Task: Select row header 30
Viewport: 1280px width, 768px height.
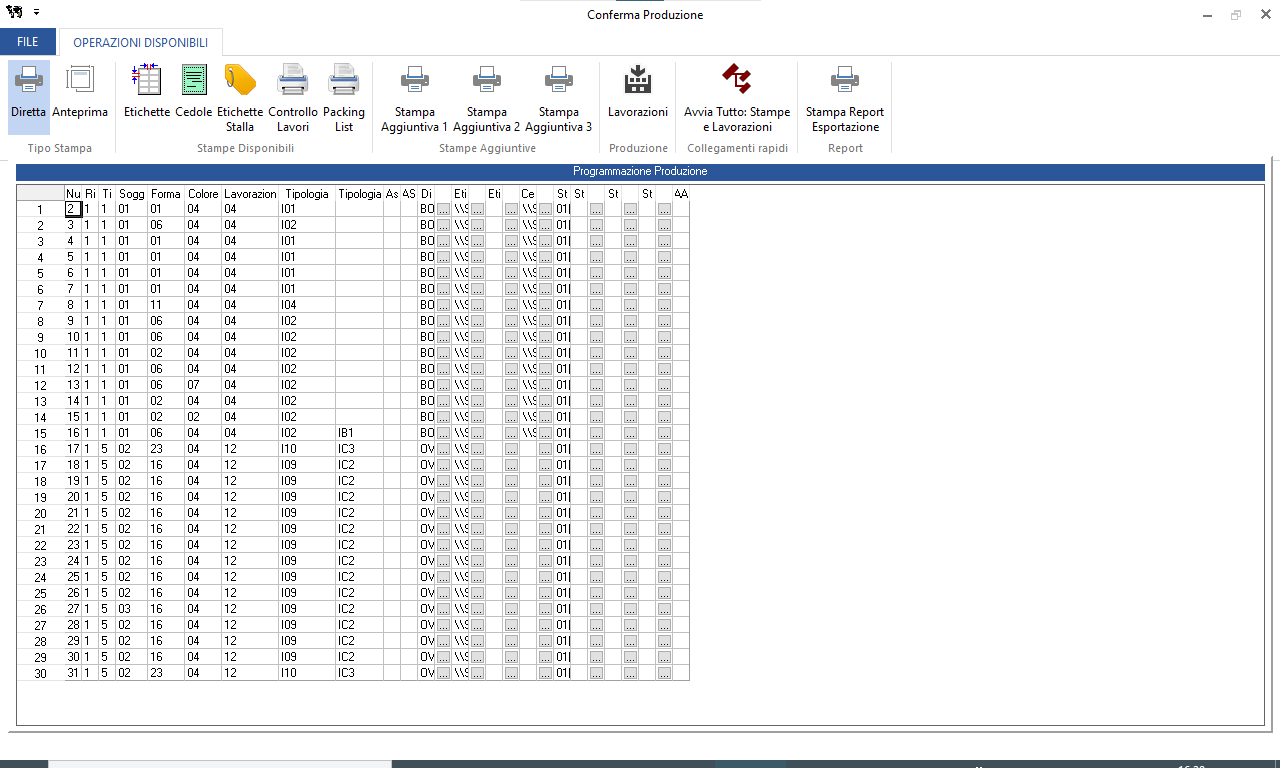Action: click(x=41, y=673)
